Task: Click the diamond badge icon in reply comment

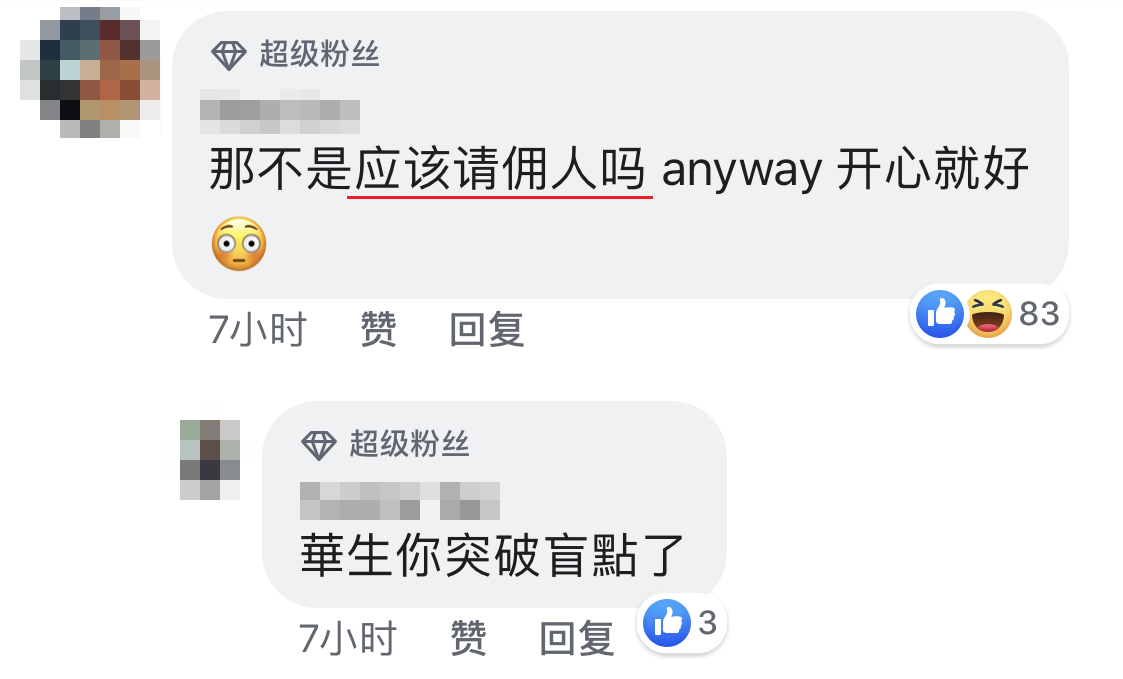Action: point(319,445)
